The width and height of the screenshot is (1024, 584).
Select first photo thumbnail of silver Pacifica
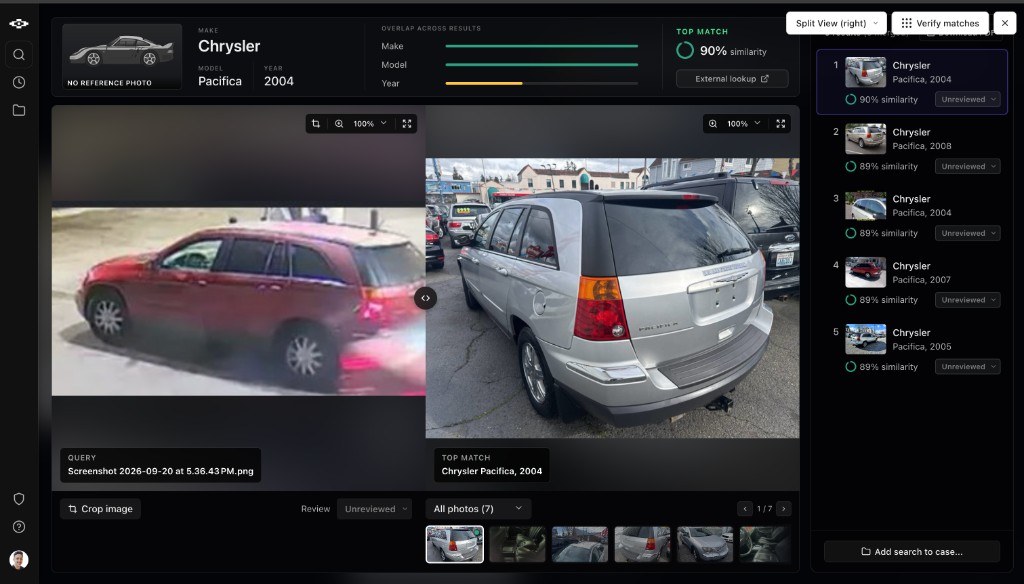[455, 544]
